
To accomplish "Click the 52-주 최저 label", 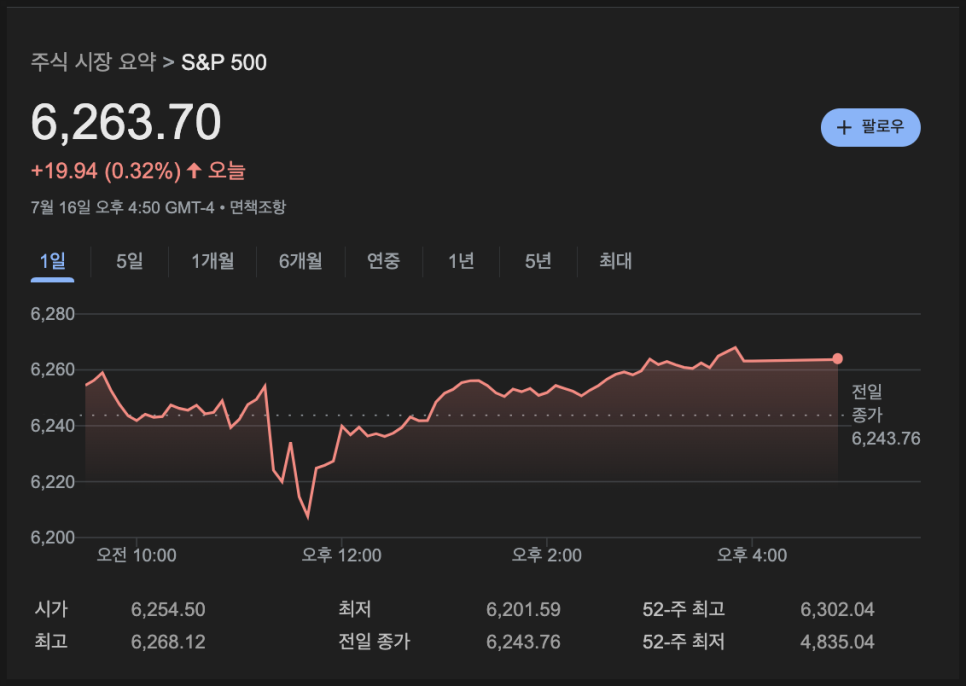I will [684, 642].
